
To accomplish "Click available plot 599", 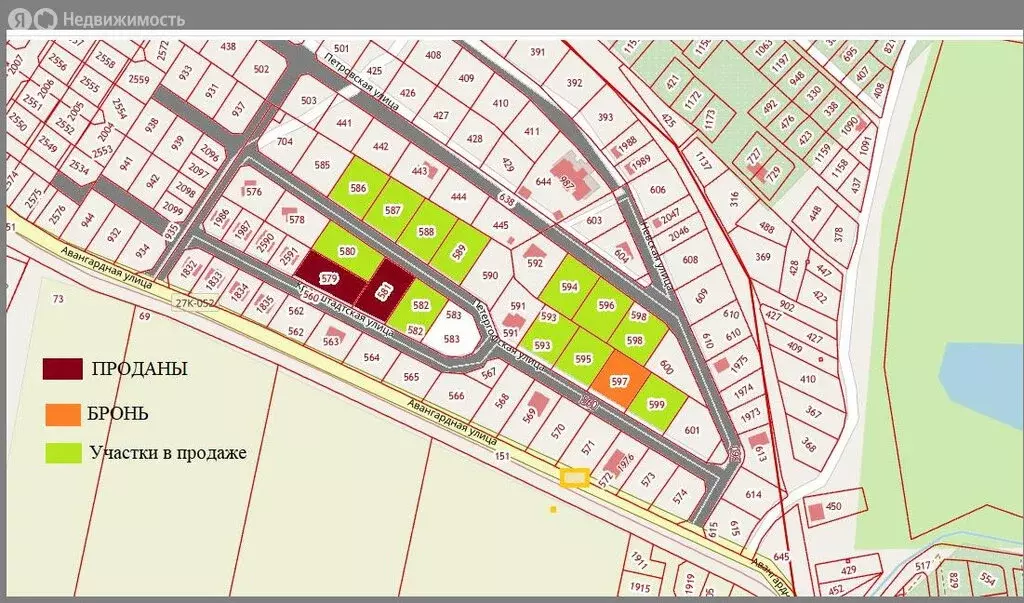I will pos(657,404).
